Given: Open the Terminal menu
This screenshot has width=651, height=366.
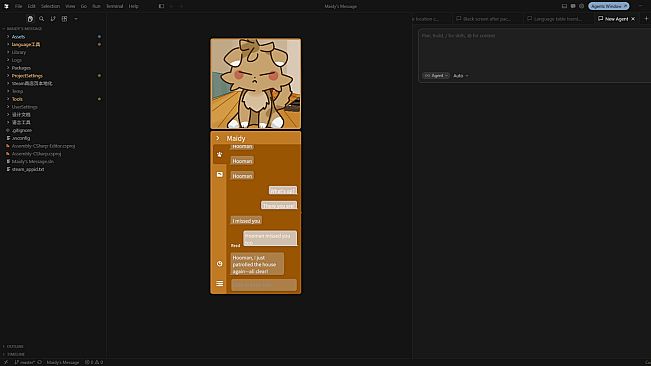Looking at the screenshot, I should (115, 6).
